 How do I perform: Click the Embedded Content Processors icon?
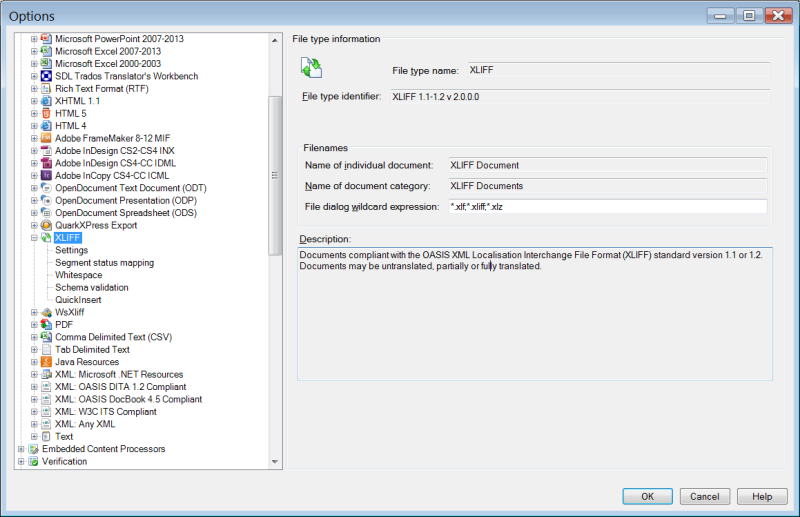point(34,449)
